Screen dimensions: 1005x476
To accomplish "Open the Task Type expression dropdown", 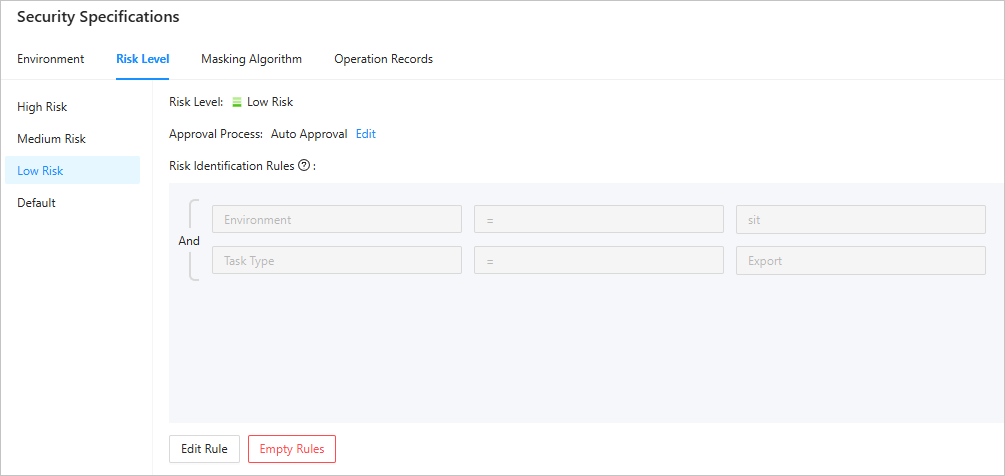I will [336, 261].
